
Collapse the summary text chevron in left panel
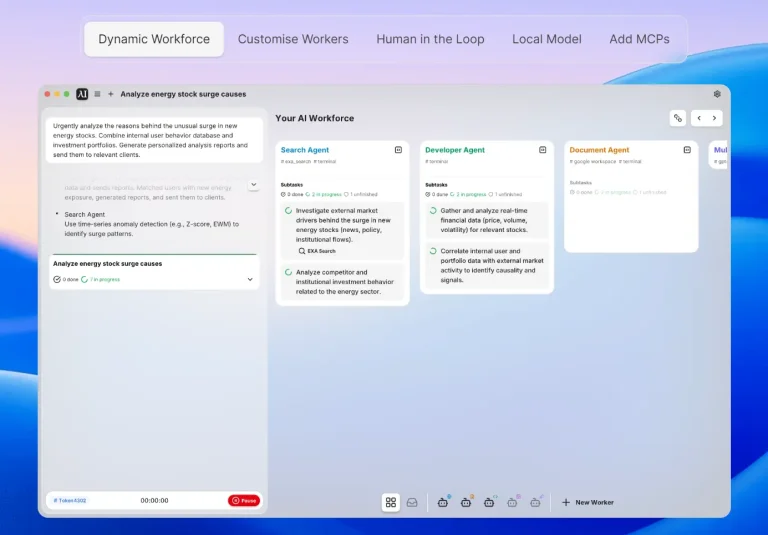pos(254,185)
